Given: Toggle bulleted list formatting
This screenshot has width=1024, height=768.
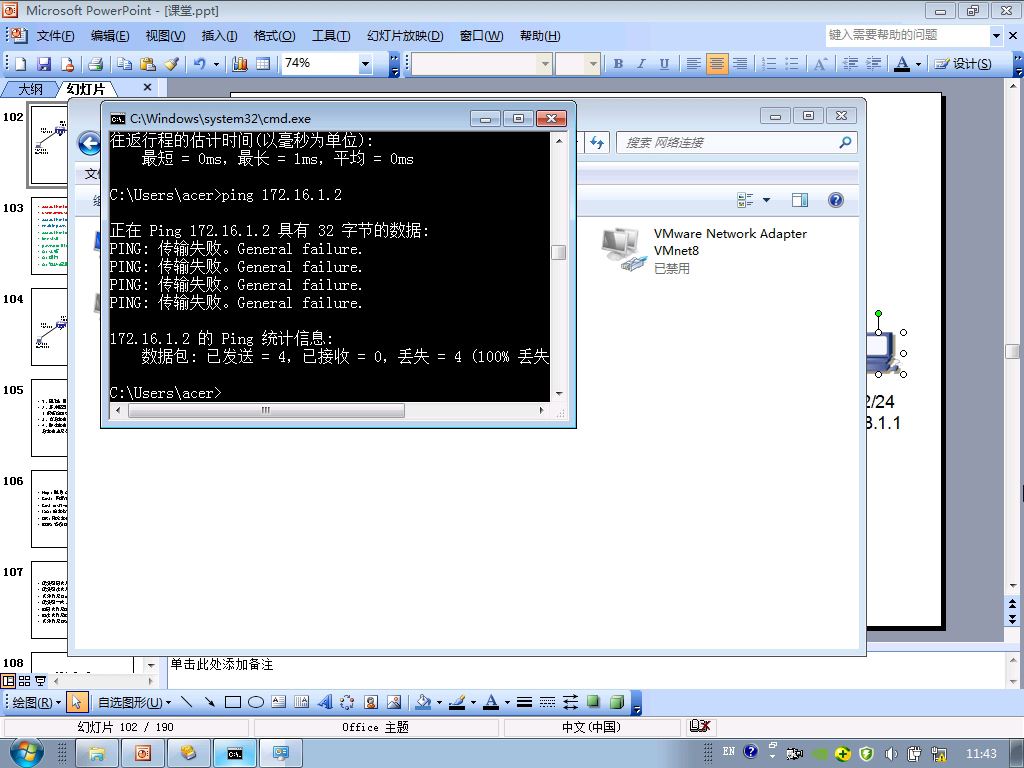Looking at the screenshot, I should (x=792, y=63).
